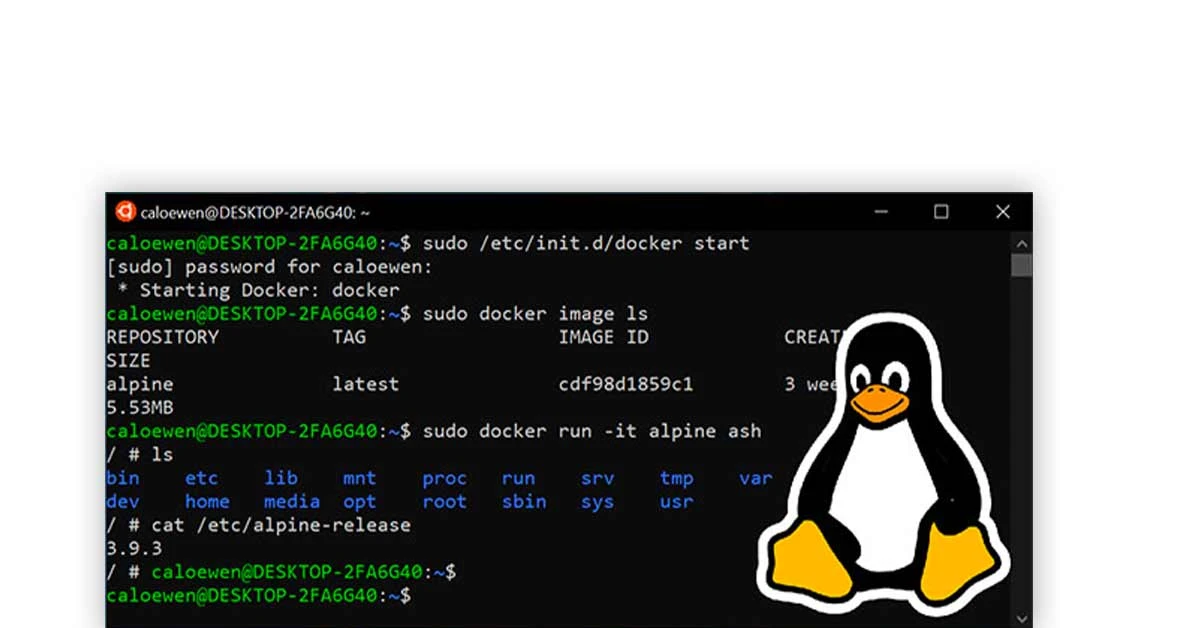
Task: Select the blue 'bin' directory name
Action: pos(122,479)
